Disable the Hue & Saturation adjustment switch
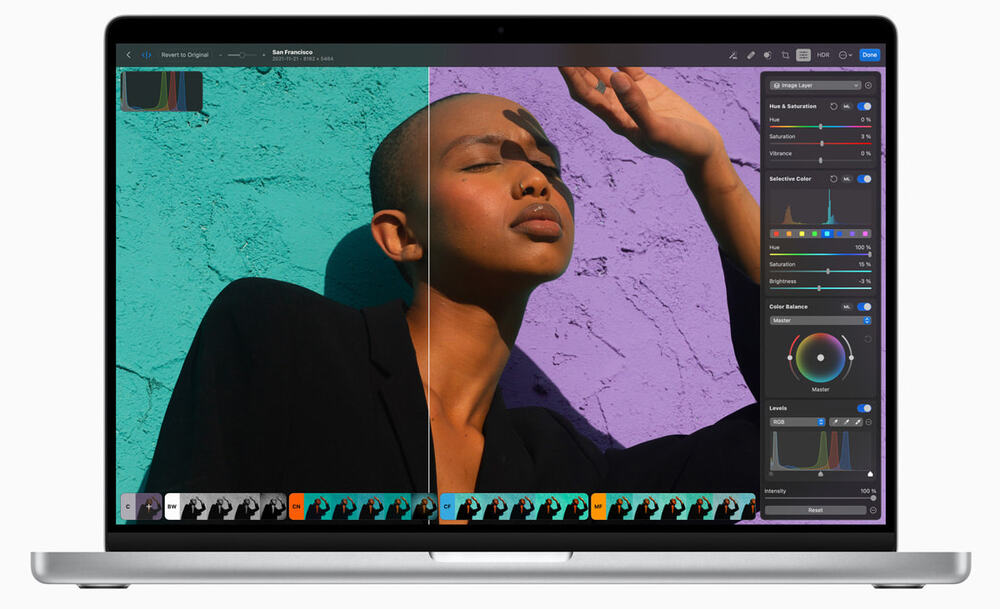Image resolution: width=1000 pixels, height=609 pixels. click(864, 106)
